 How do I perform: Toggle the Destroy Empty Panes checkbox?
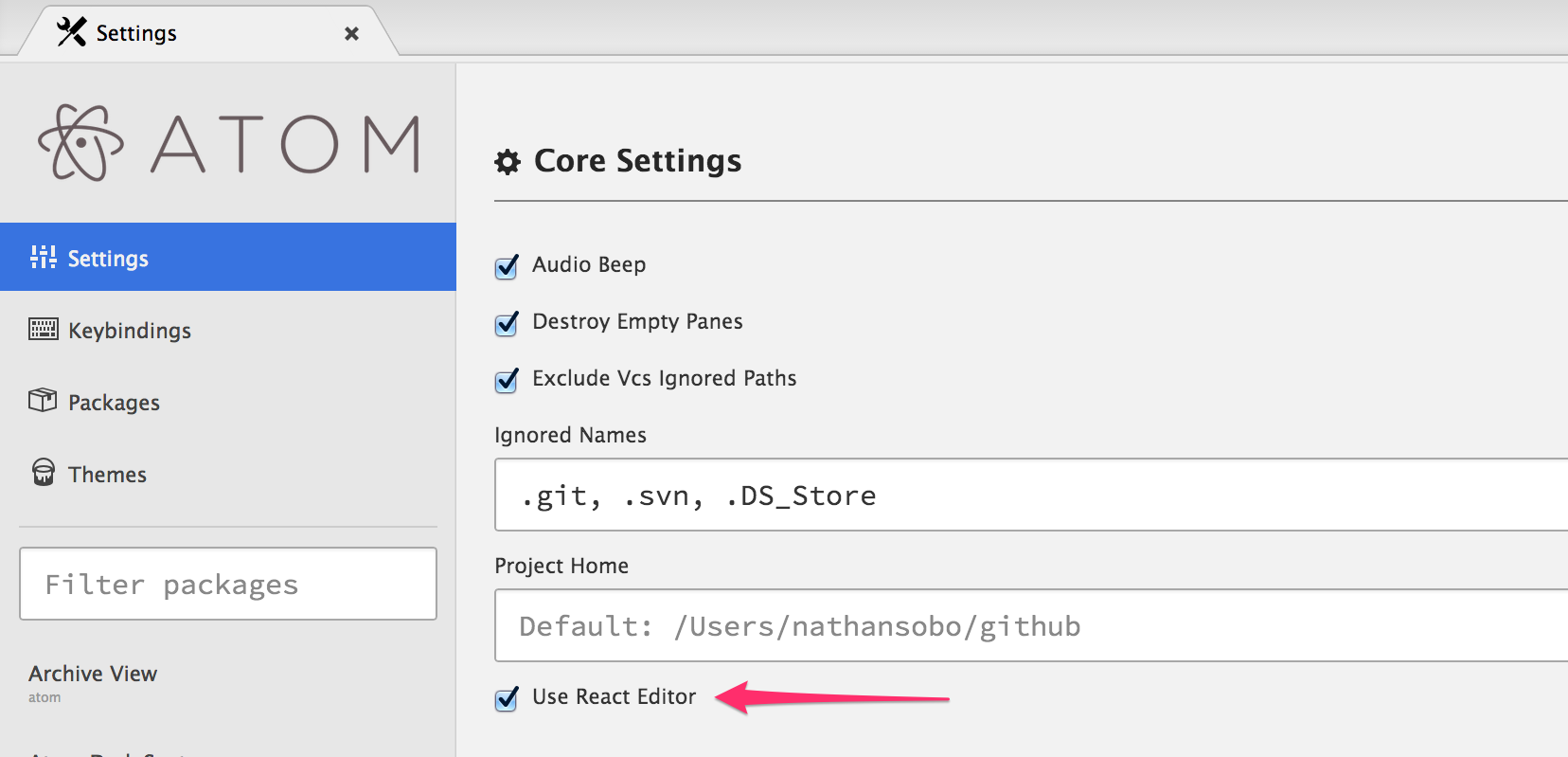507,323
